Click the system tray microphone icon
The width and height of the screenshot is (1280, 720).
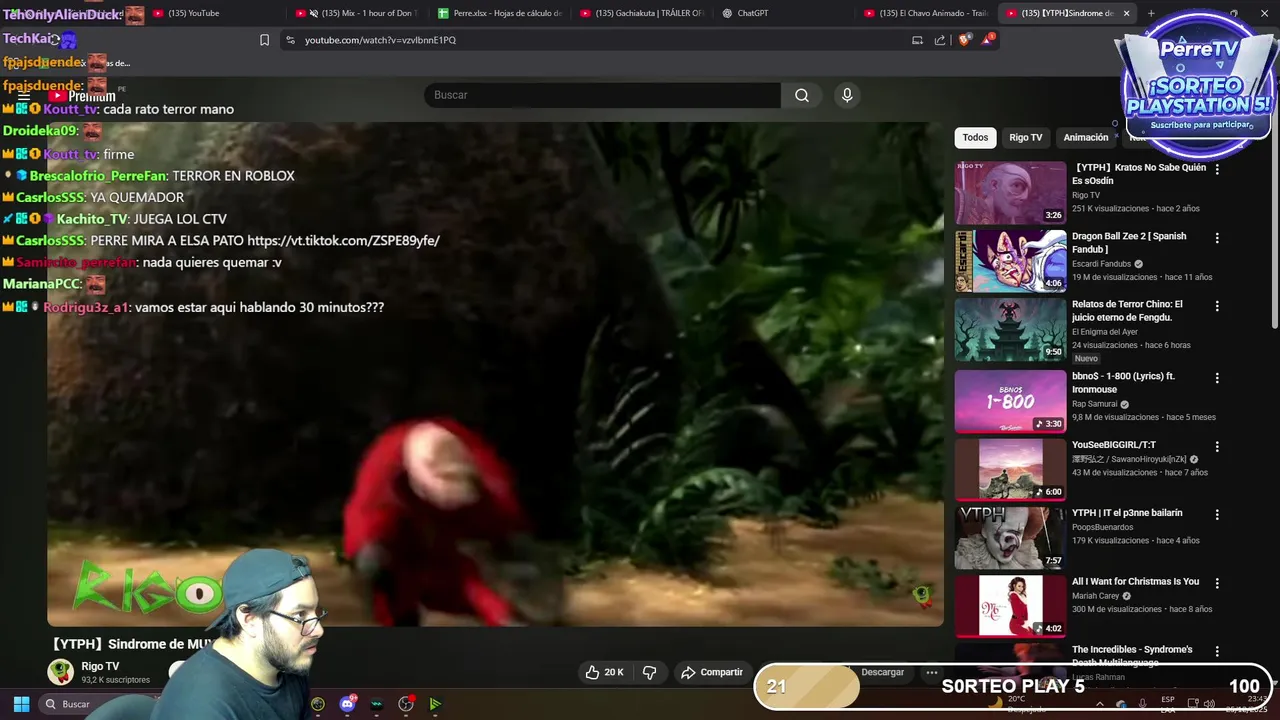pos(1143,704)
